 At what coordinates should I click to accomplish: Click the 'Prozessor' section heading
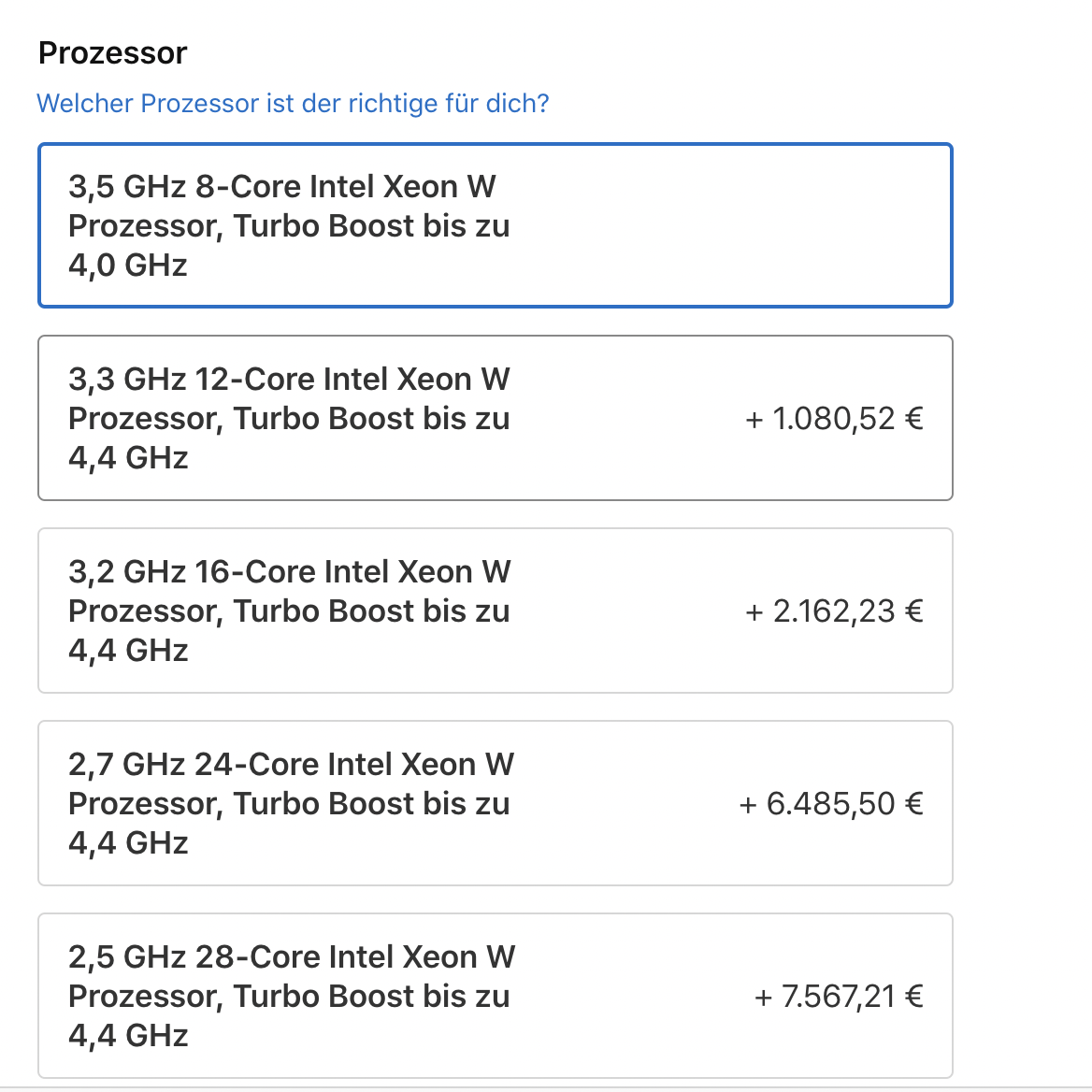tap(112, 53)
